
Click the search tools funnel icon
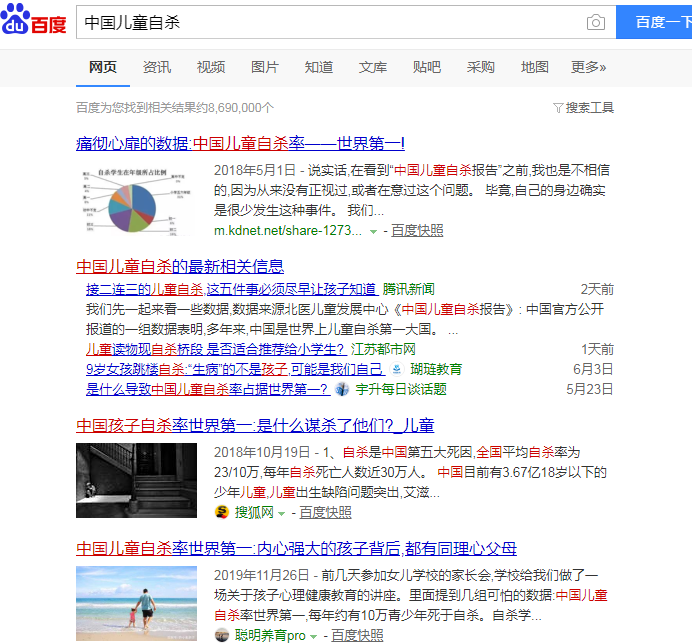coord(558,108)
